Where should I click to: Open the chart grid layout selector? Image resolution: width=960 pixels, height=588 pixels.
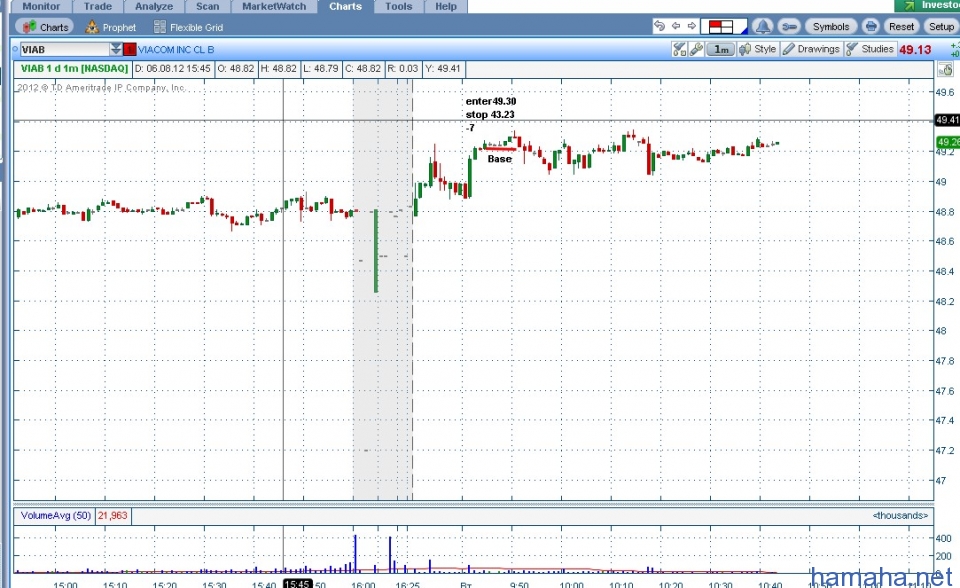click(724, 26)
